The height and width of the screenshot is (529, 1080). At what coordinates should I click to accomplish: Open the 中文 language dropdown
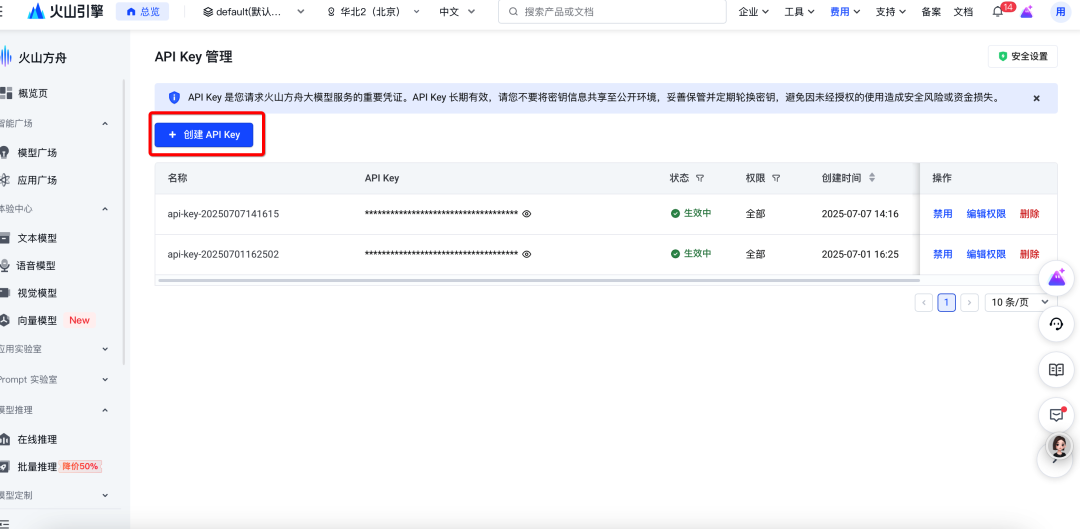[x=457, y=12]
